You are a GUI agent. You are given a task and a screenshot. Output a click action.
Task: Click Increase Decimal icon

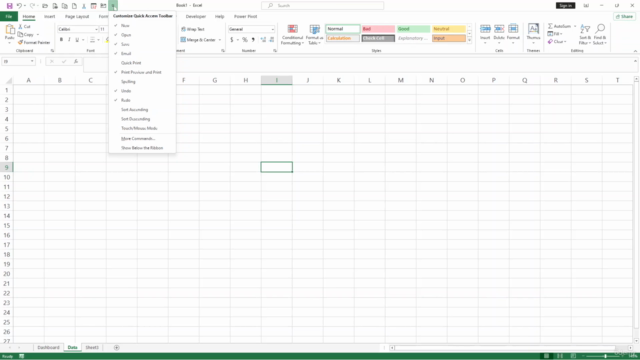pyautogui.click(x=263, y=40)
